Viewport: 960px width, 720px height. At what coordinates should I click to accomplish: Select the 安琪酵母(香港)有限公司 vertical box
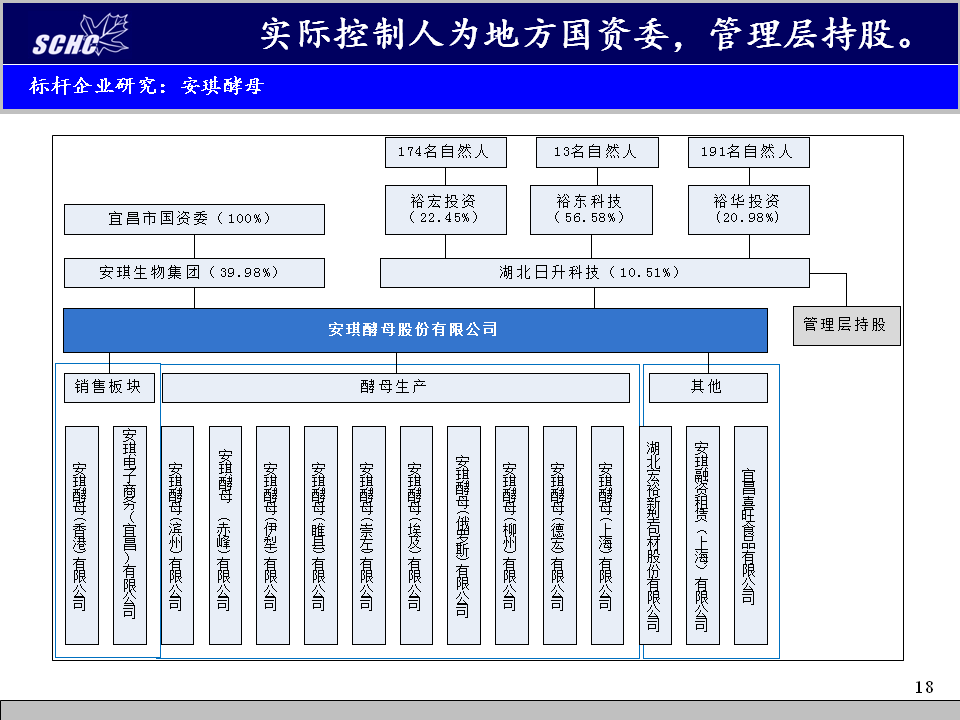(x=82, y=535)
